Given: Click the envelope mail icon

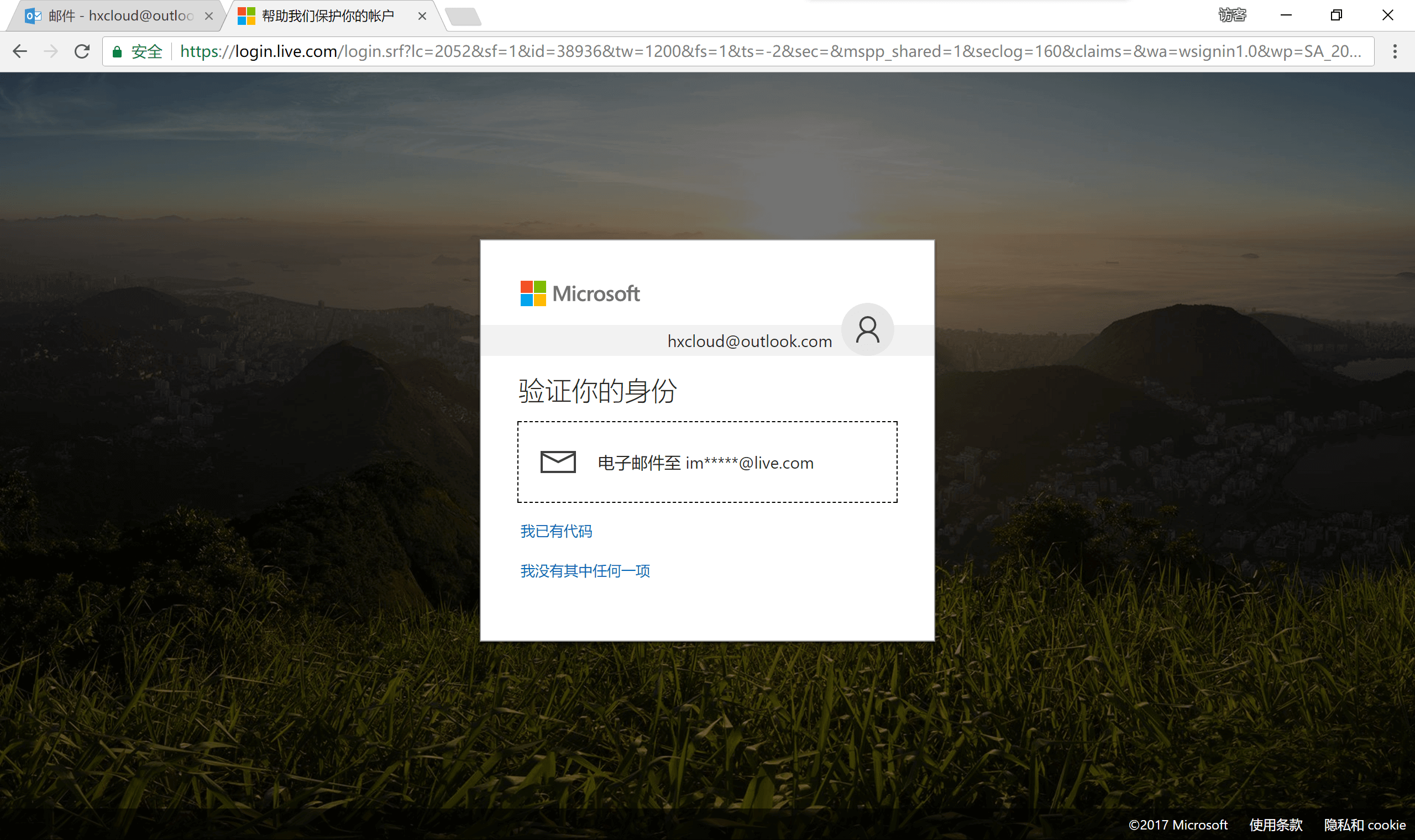Looking at the screenshot, I should click(558, 462).
